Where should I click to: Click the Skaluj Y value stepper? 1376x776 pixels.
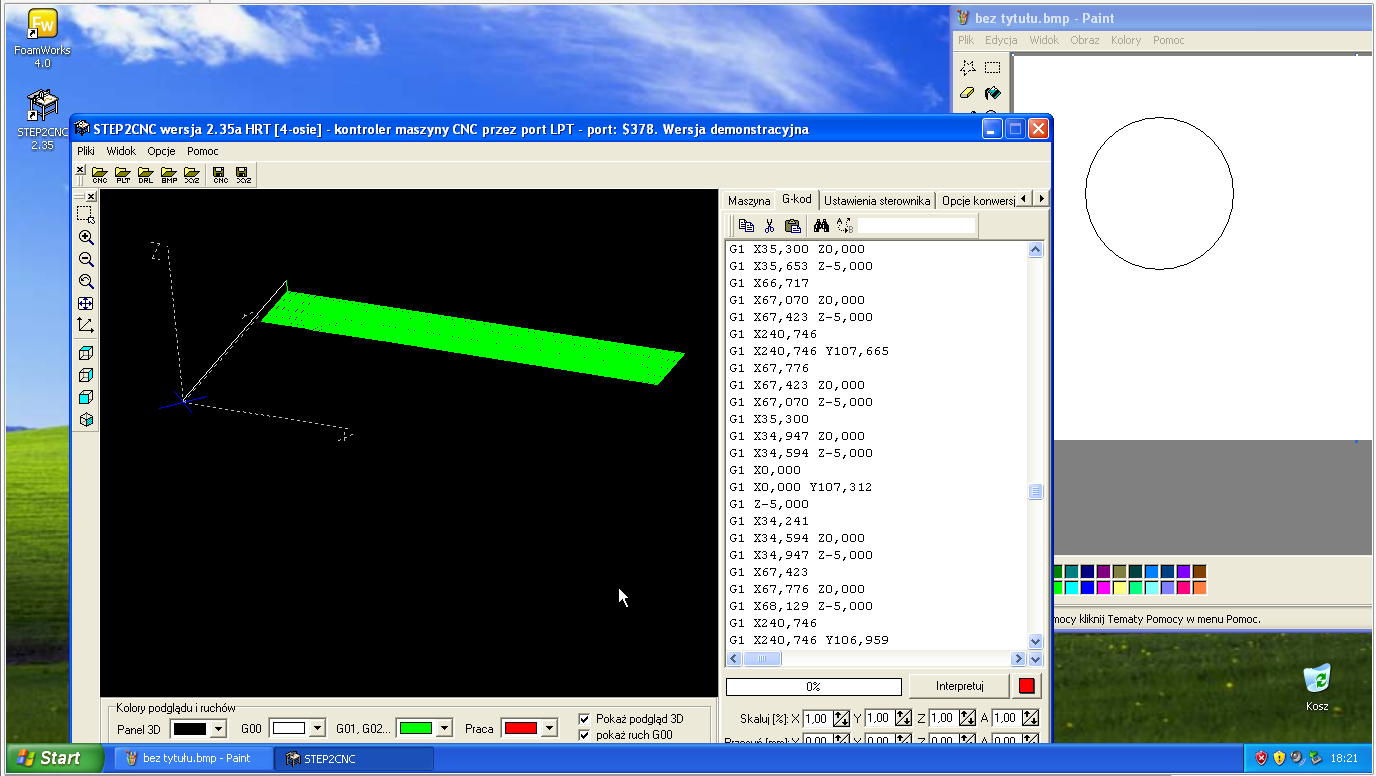[903, 718]
